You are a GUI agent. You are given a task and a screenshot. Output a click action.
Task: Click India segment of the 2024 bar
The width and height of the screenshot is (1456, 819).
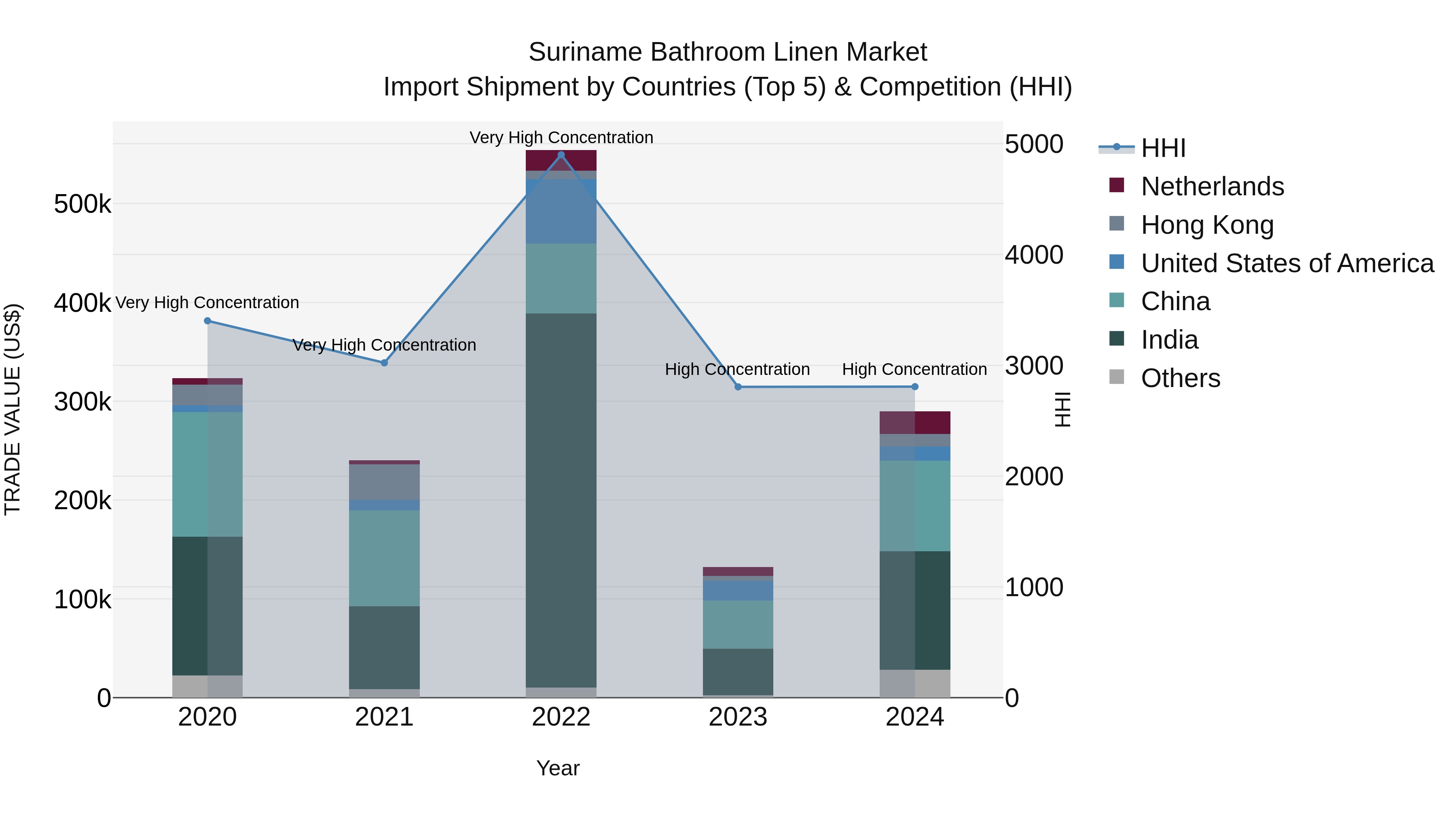point(915,610)
